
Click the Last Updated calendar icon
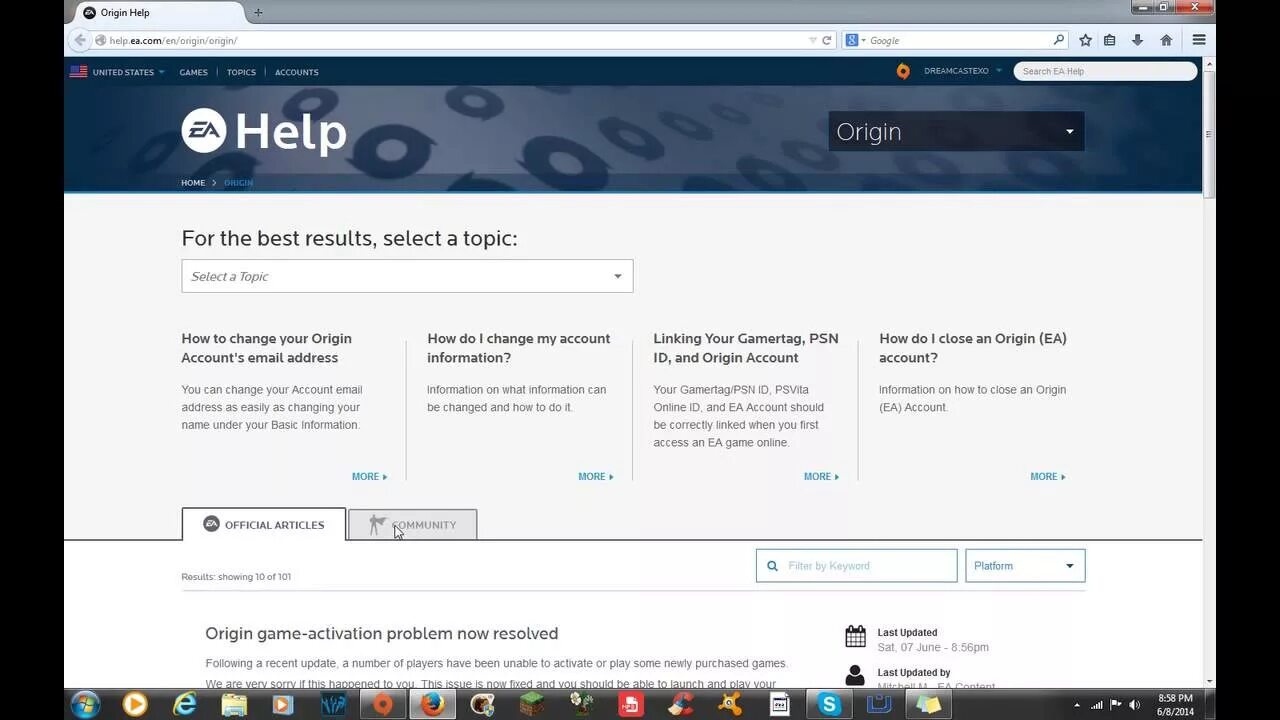pos(855,636)
